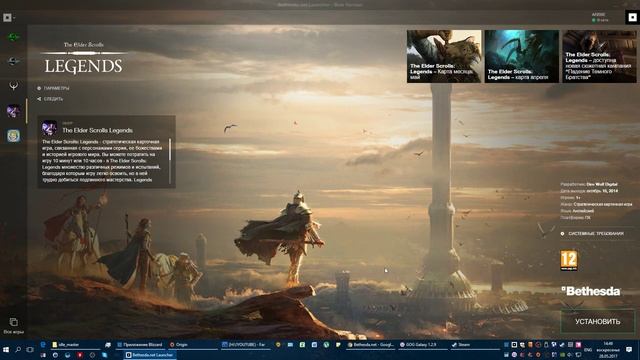
Task: Switch to the GOG Galaxy 1.2.9 window
Action: click(x=423, y=345)
